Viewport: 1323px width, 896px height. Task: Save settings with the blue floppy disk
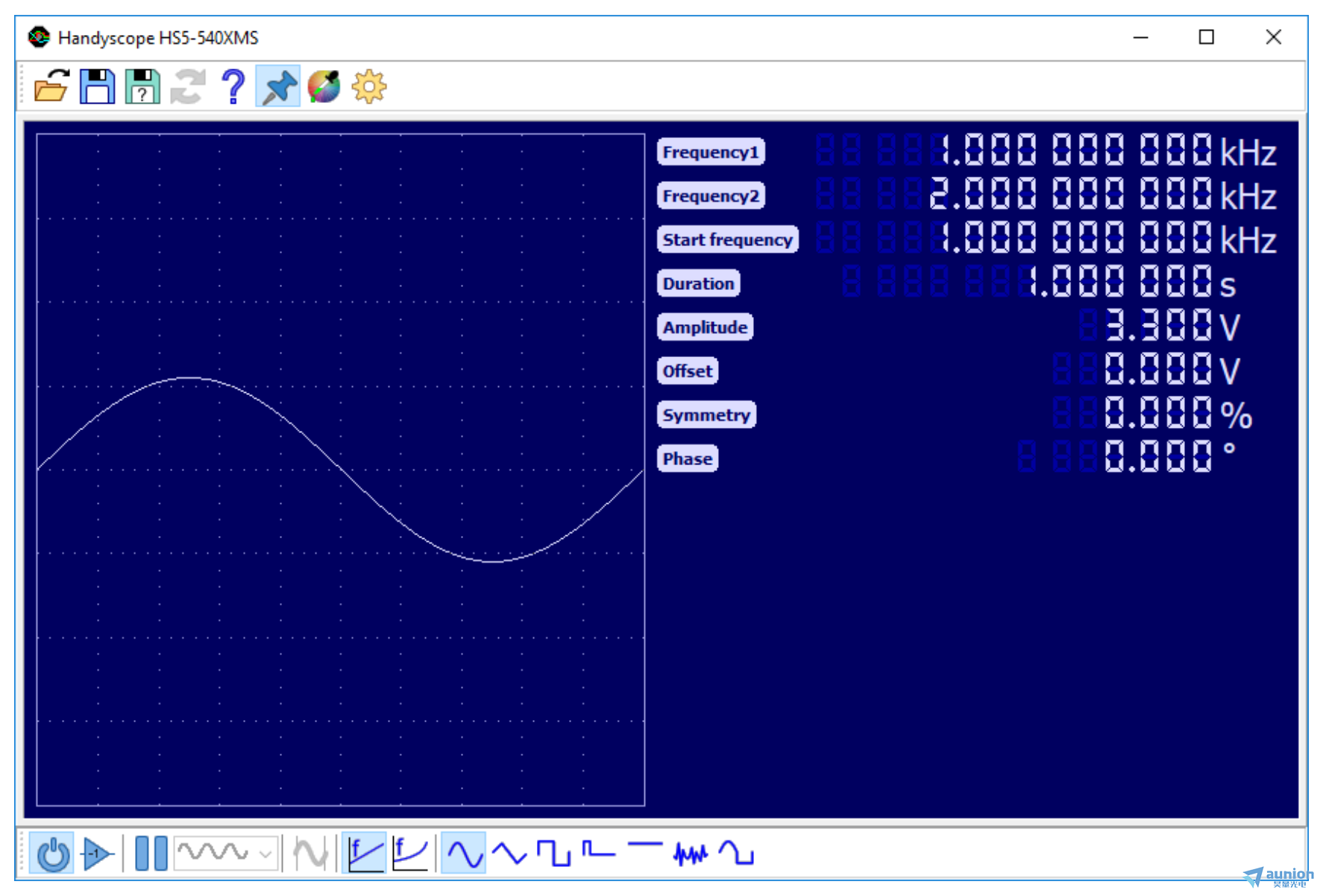[x=97, y=86]
